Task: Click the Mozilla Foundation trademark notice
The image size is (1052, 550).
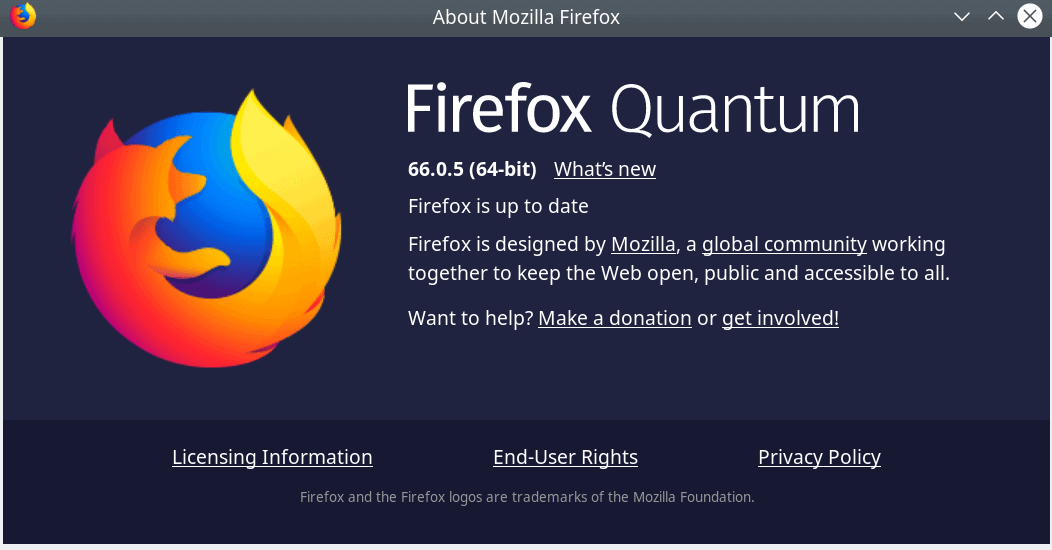Action: [527, 497]
